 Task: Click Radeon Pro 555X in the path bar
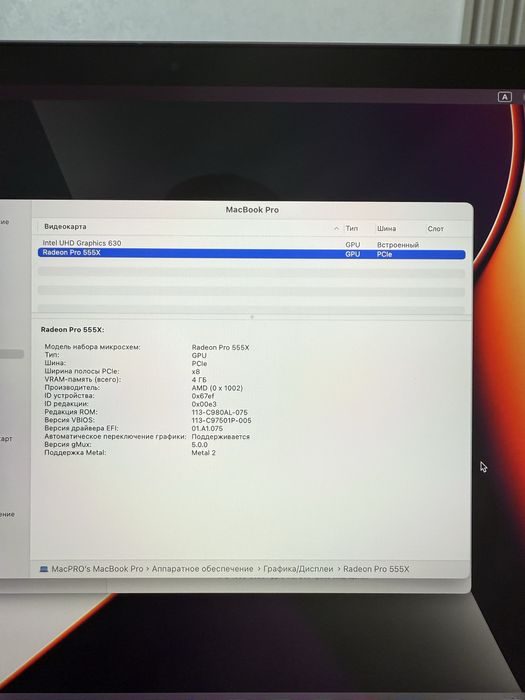coord(376,569)
